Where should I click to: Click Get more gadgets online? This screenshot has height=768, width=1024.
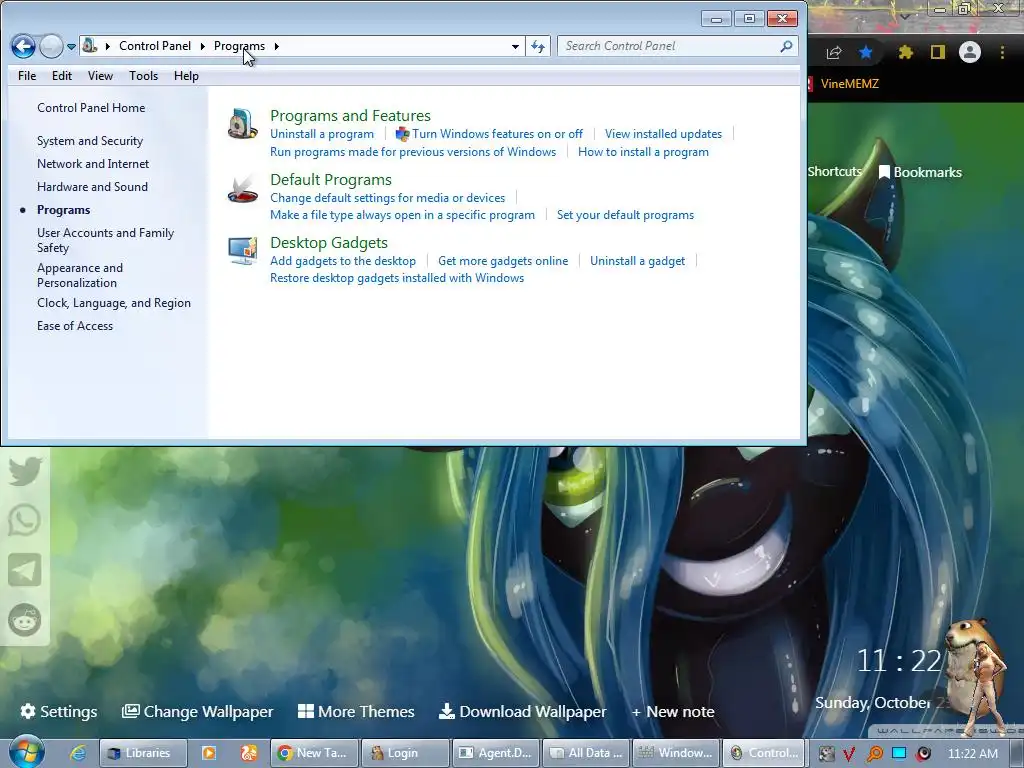pos(503,261)
